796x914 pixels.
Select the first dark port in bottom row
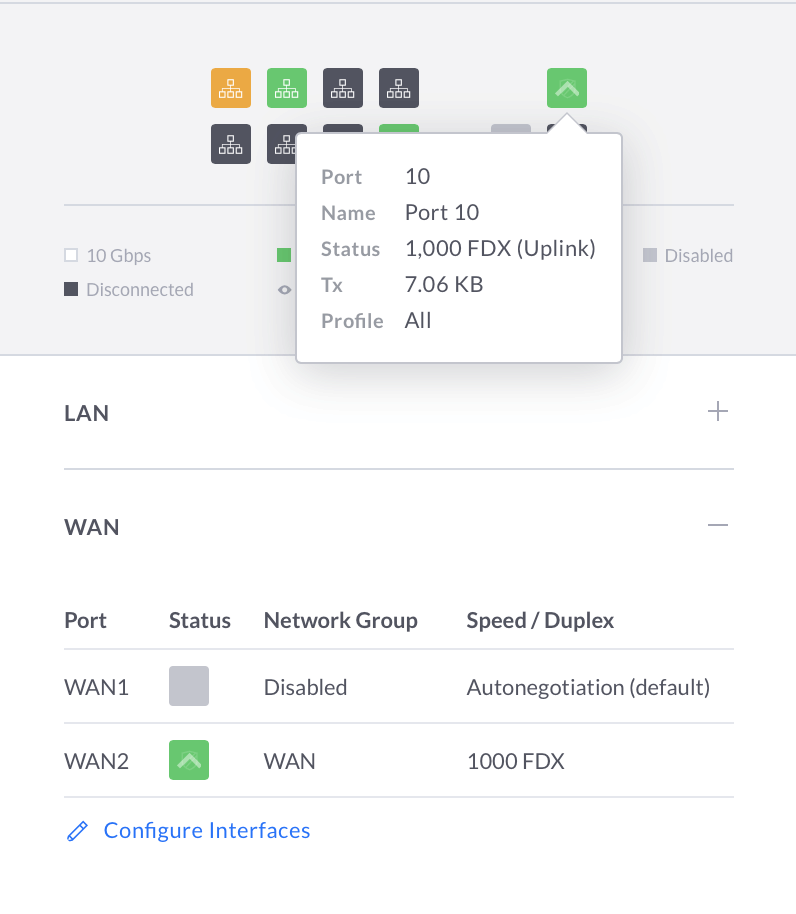(x=231, y=143)
